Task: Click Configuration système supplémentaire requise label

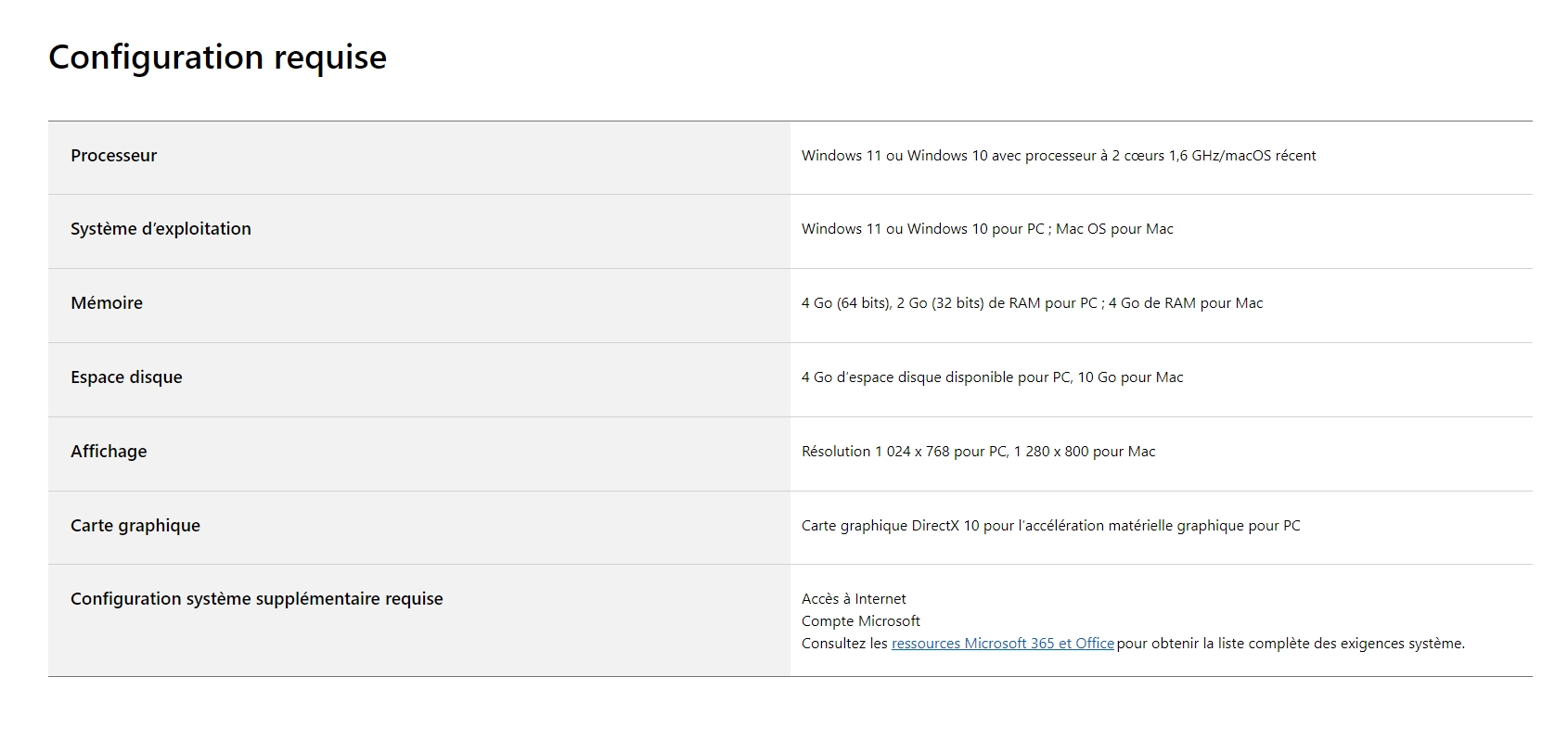Action: pyautogui.click(x=257, y=599)
